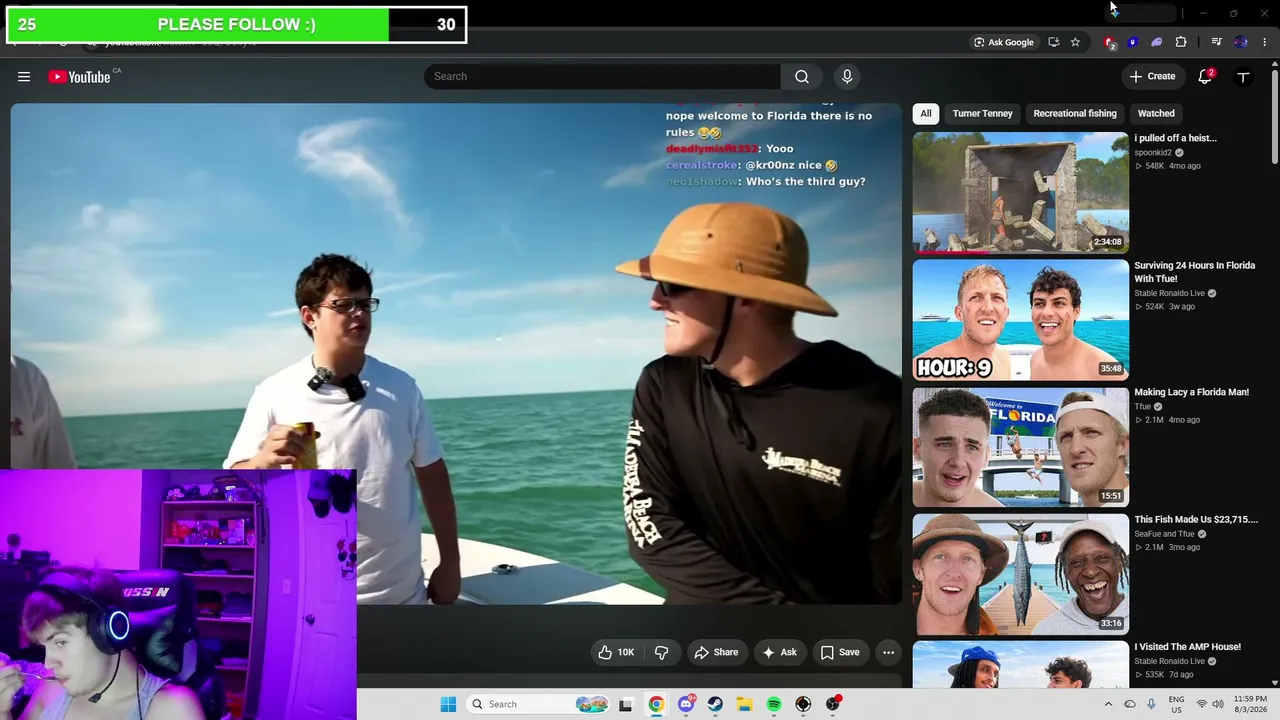
Task: Click the blue mouse extension icon
Action: point(1133,42)
